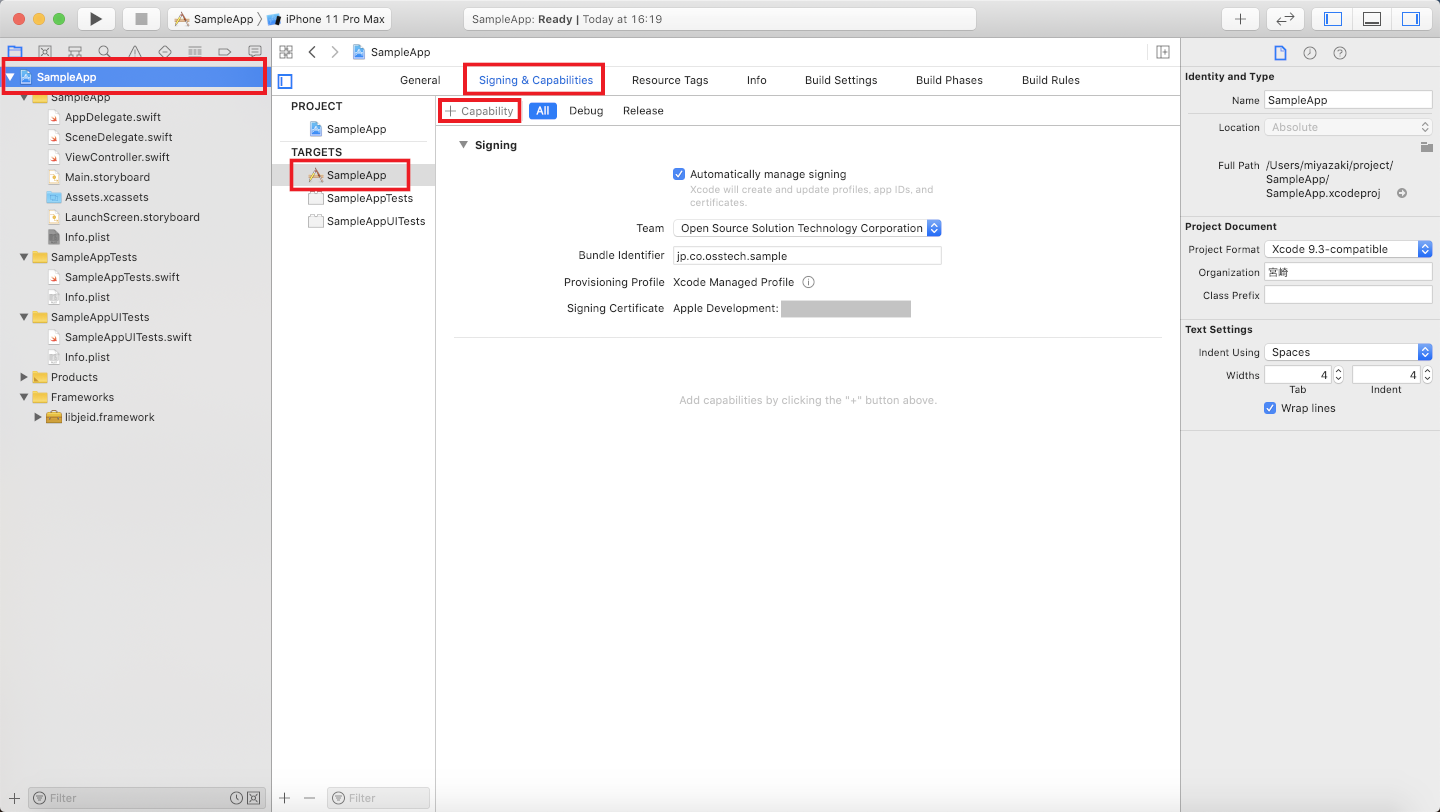Open Indent Using dropdown
This screenshot has height=812, width=1440.
(1348, 352)
